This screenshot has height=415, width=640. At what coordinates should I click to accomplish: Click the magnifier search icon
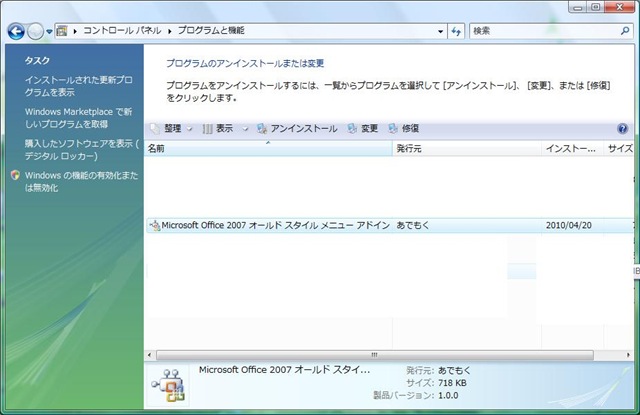pos(625,31)
